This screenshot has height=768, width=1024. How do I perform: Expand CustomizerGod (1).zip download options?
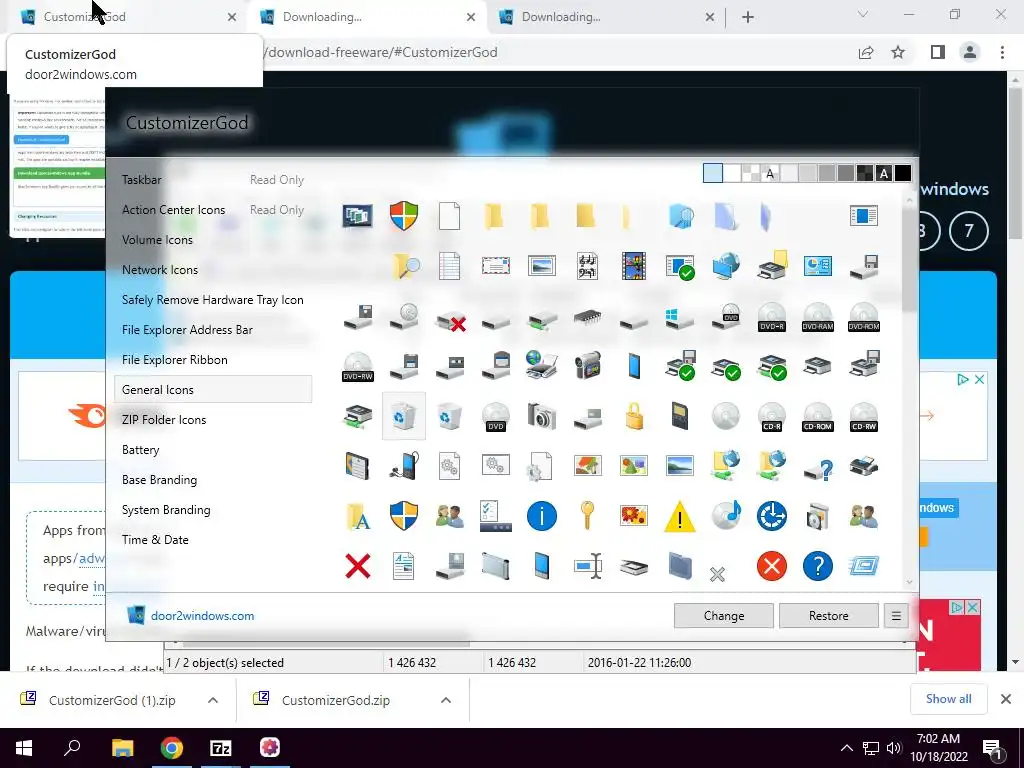tap(212, 700)
